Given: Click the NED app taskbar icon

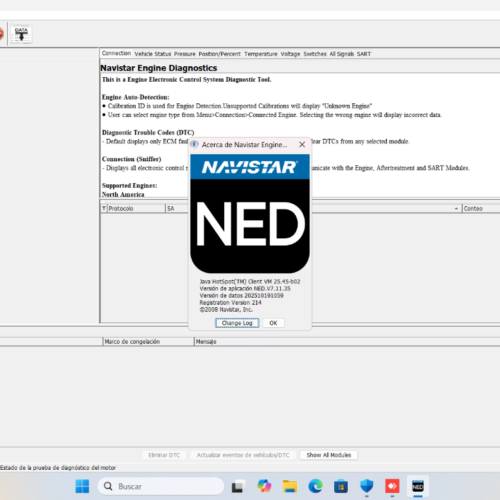Looking at the screenshot, I should point(418,486).
